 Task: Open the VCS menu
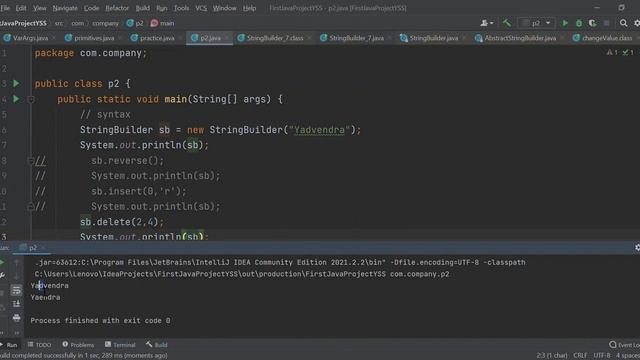pyautogui.click(x=201, y=8)
